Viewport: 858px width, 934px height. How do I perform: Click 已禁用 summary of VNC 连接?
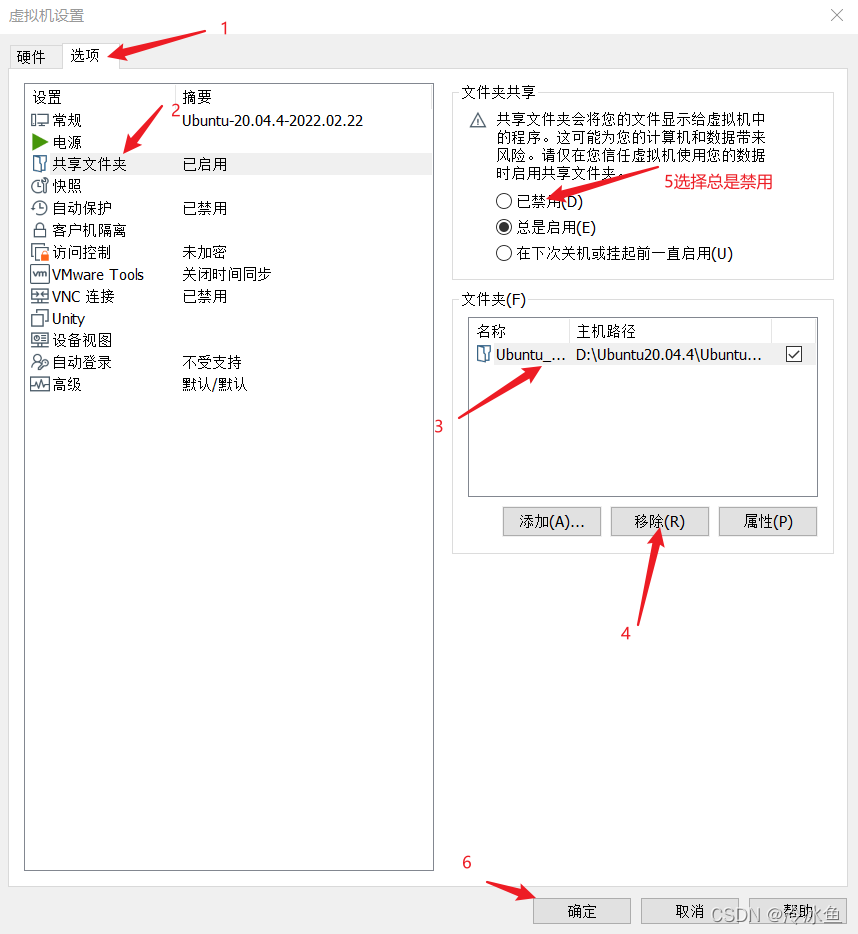(x=204, y=296)
